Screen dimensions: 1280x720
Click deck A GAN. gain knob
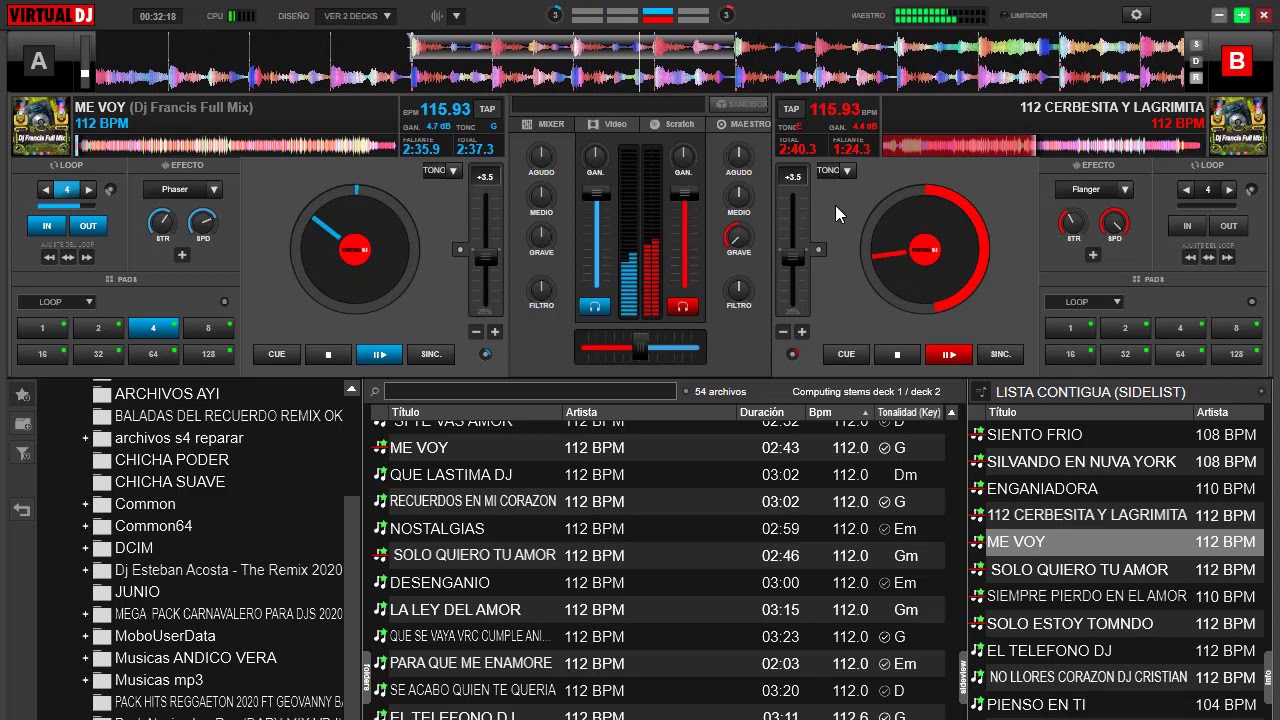(x=595, y=155)
